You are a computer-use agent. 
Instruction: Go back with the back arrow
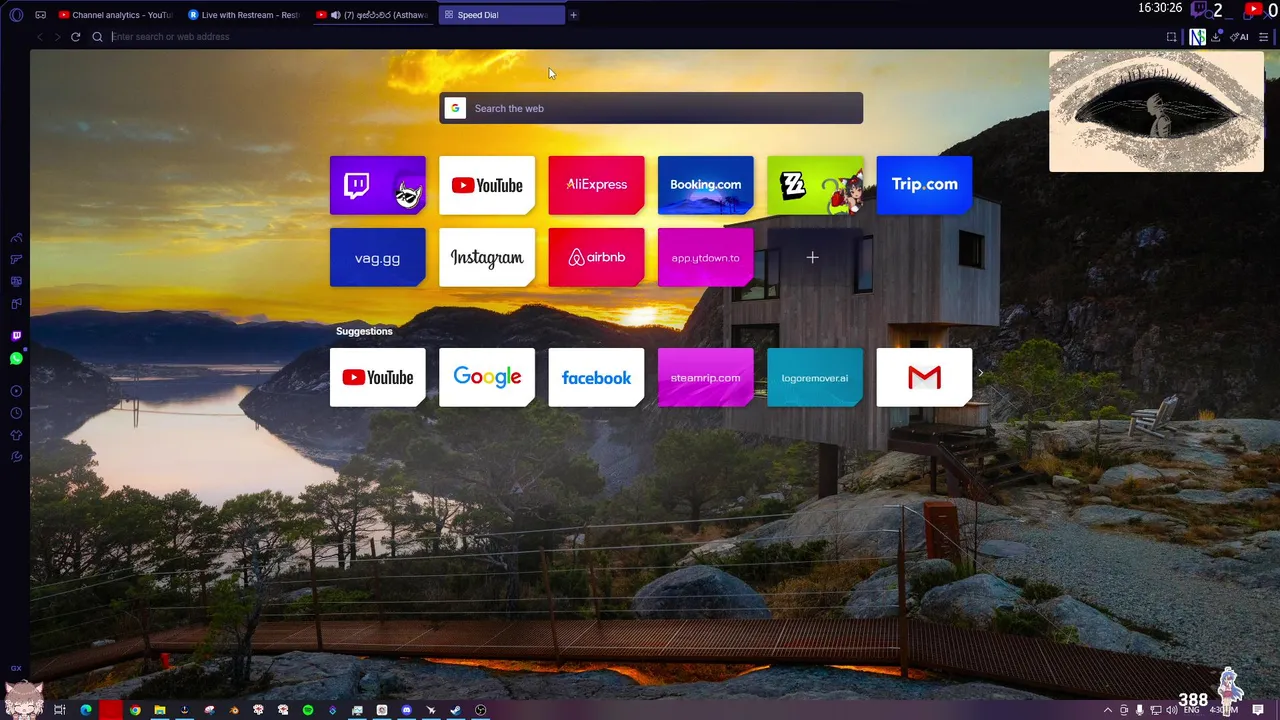[40, 37]
